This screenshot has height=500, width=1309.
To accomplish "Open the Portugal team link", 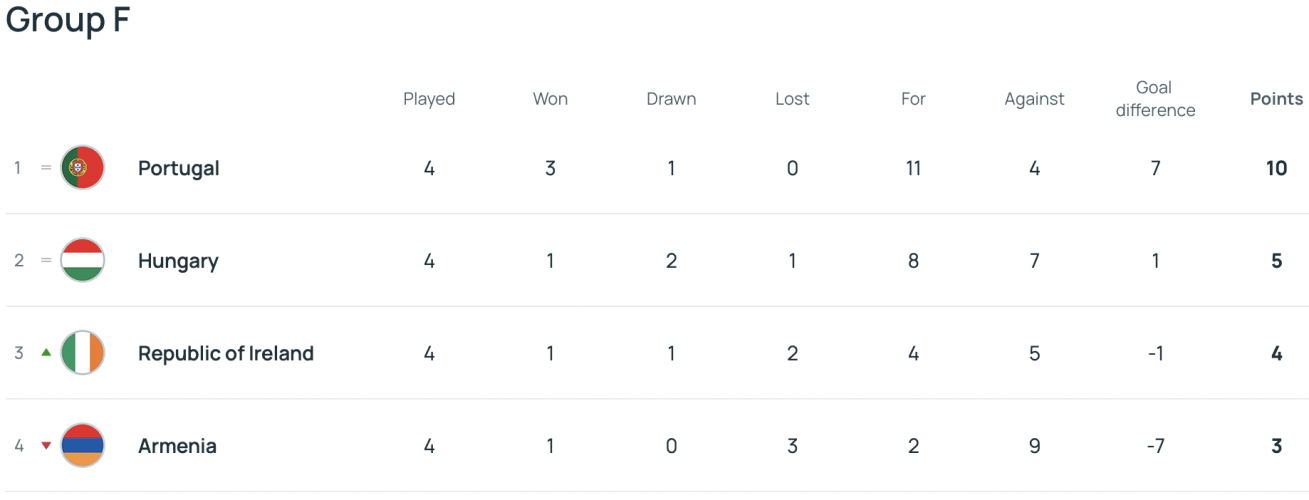I will [x=179, y=168].
